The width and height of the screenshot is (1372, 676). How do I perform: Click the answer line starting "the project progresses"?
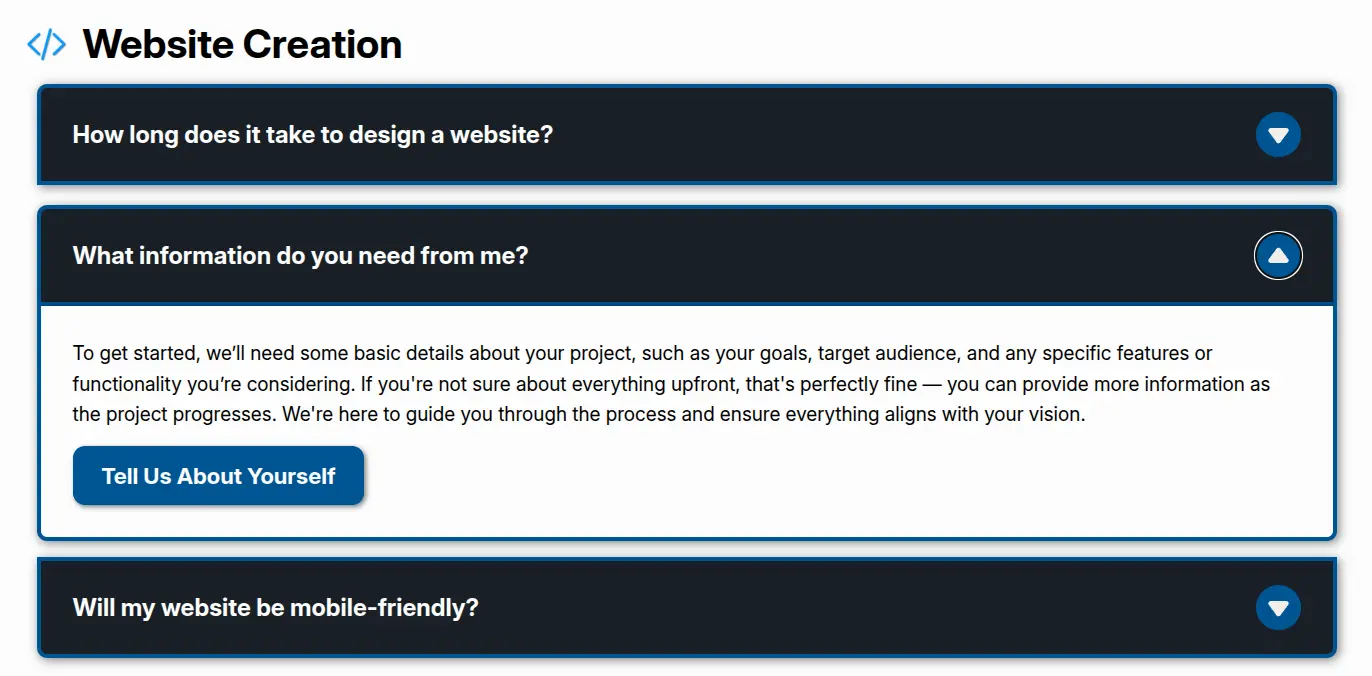(578, 414)
